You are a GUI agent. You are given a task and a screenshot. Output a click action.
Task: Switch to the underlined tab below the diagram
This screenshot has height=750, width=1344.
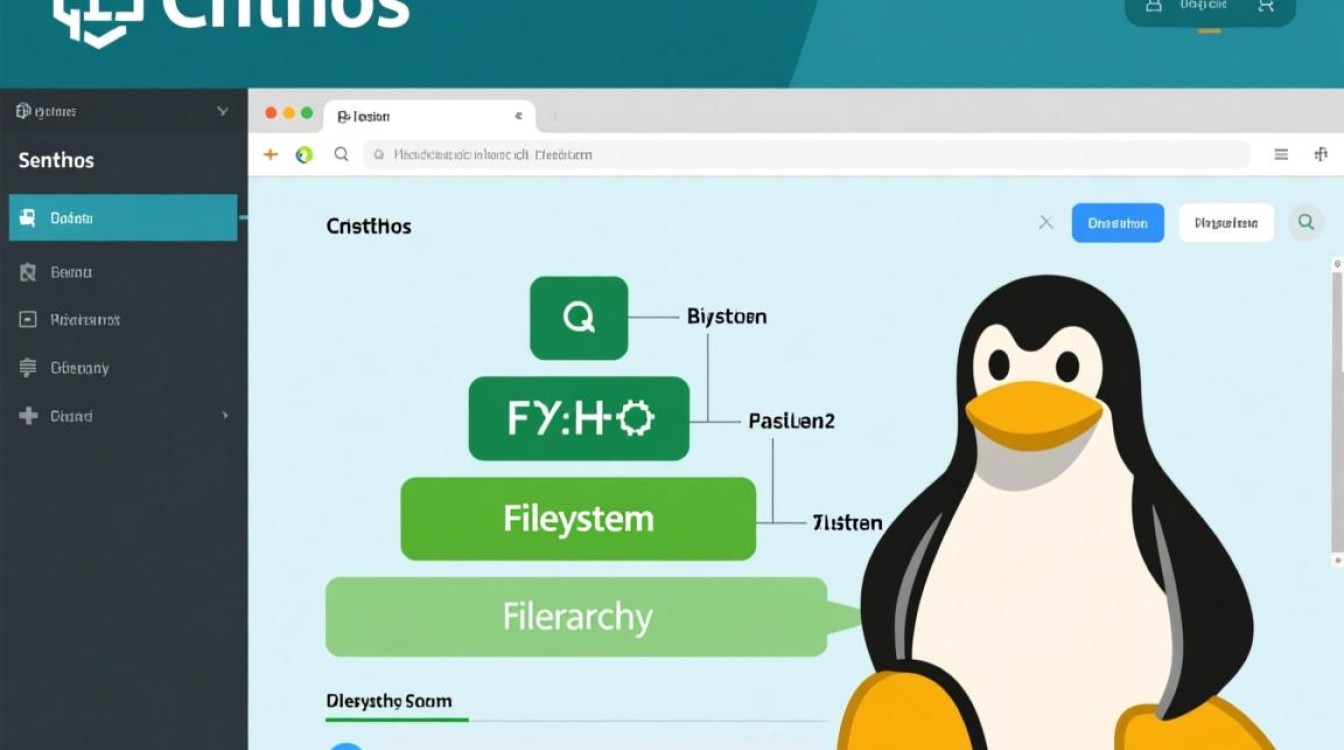pos(389,701)
